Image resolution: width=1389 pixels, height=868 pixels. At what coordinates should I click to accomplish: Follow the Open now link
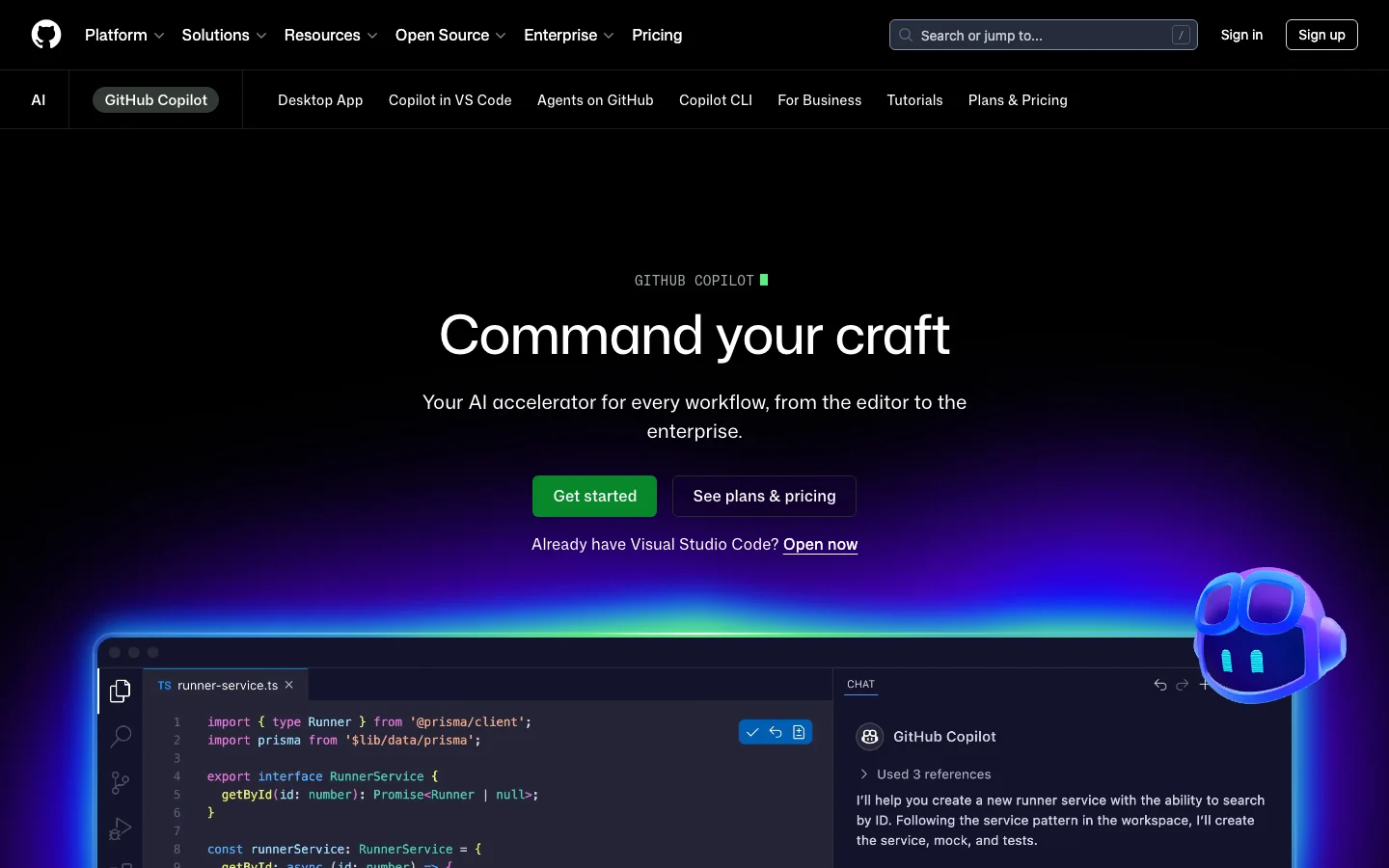[x=821, y=544]
